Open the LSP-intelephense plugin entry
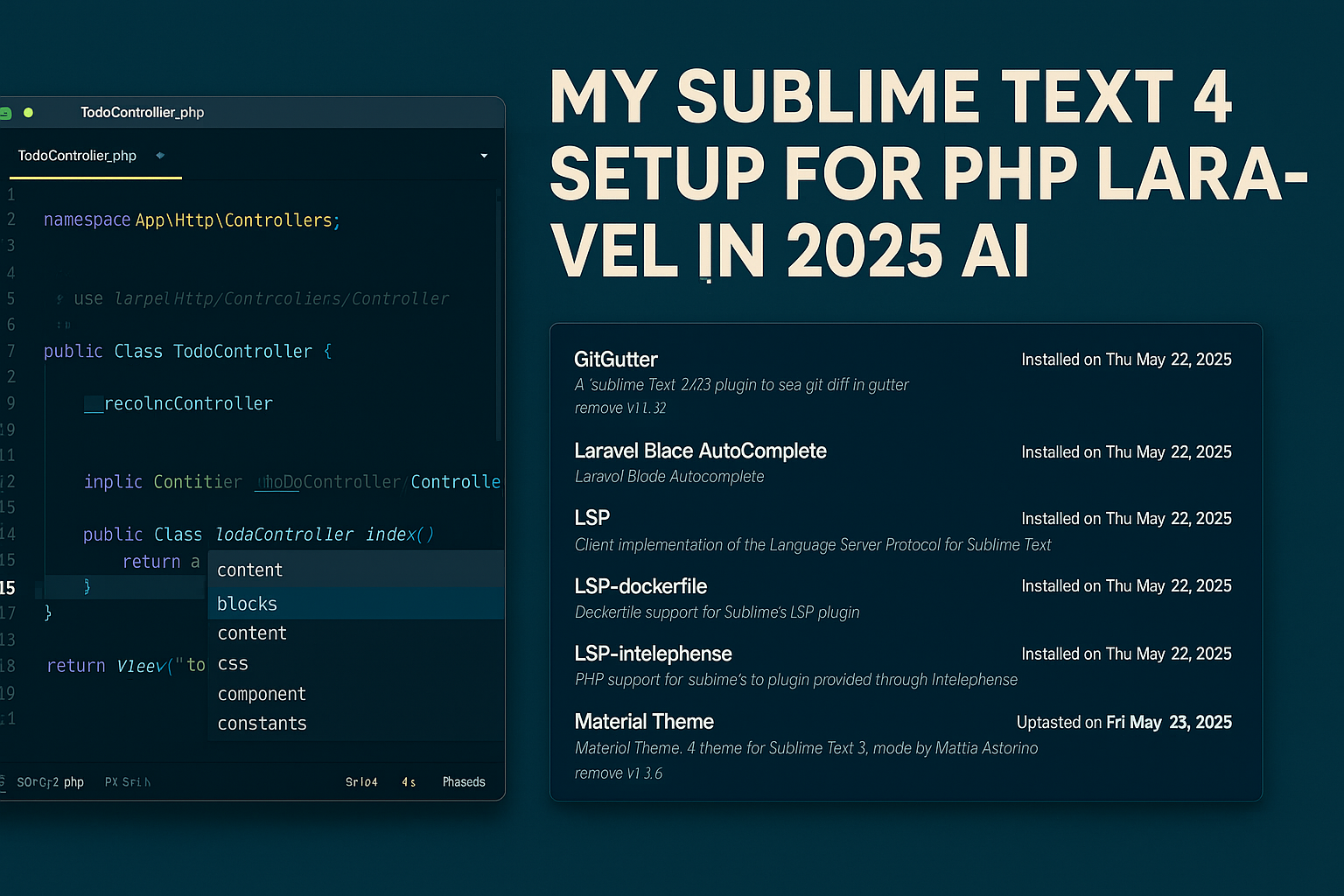The image size is (1344, 896). coord(653,654)
